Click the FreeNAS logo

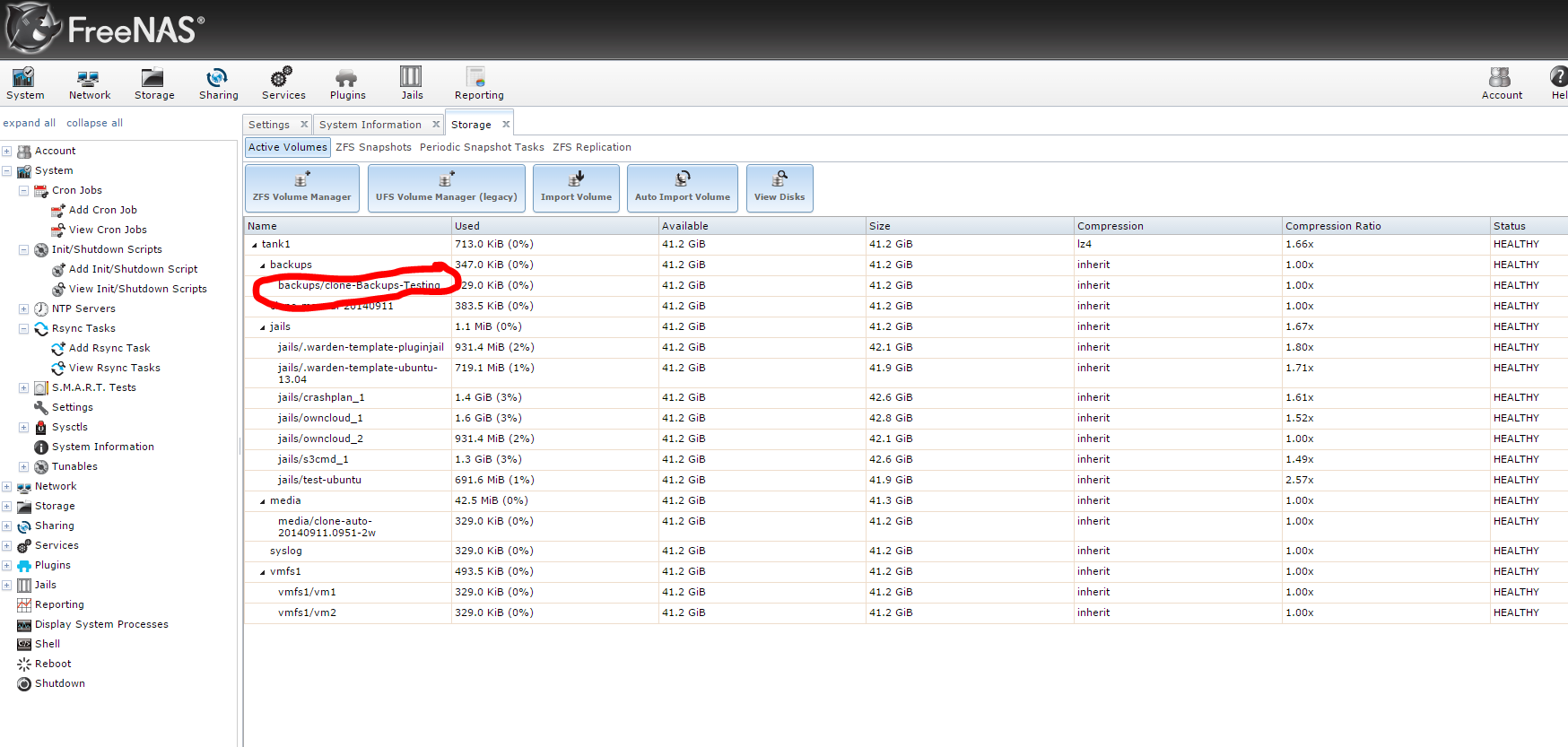pyautogui.click(x=106, y=29)
